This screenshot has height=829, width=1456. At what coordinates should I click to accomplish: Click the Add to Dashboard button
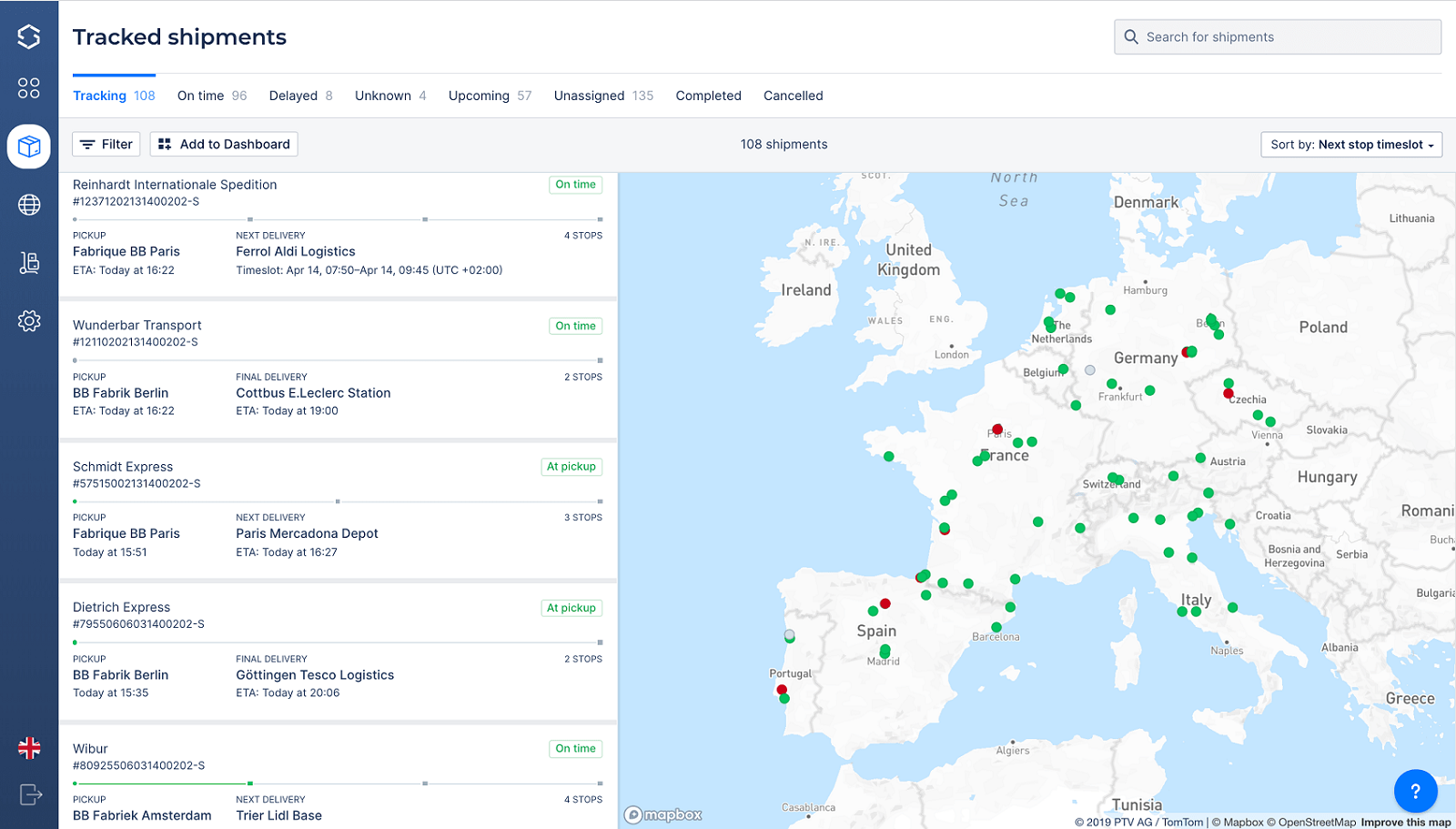(x=223, y=144)
